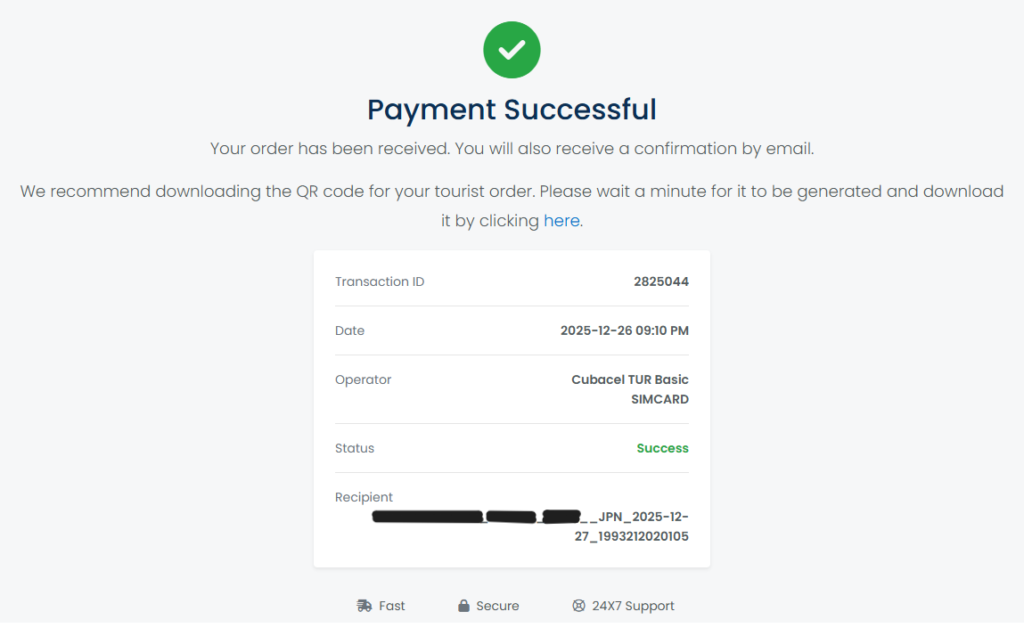Click the Transaction ID label

[380, 282]
